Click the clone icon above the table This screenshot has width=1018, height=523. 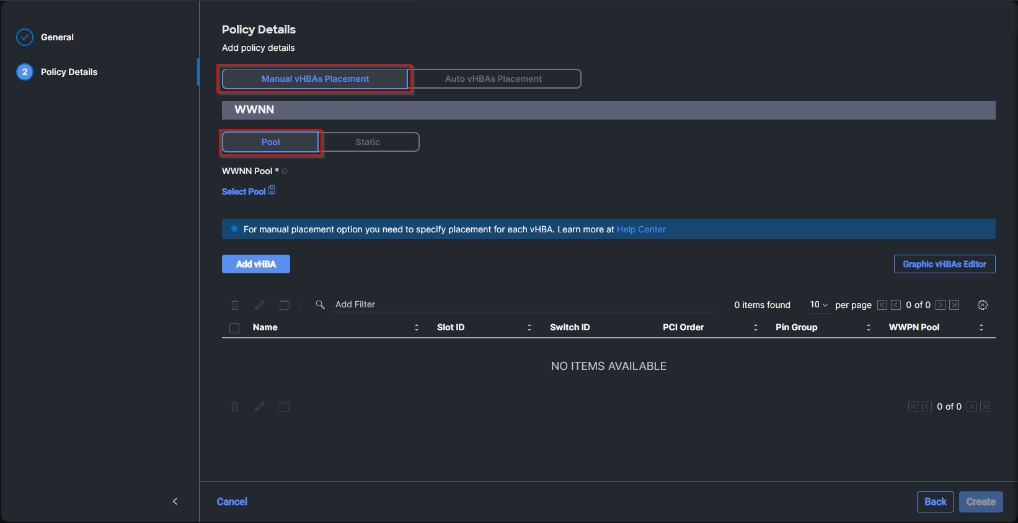pos(284,305)
